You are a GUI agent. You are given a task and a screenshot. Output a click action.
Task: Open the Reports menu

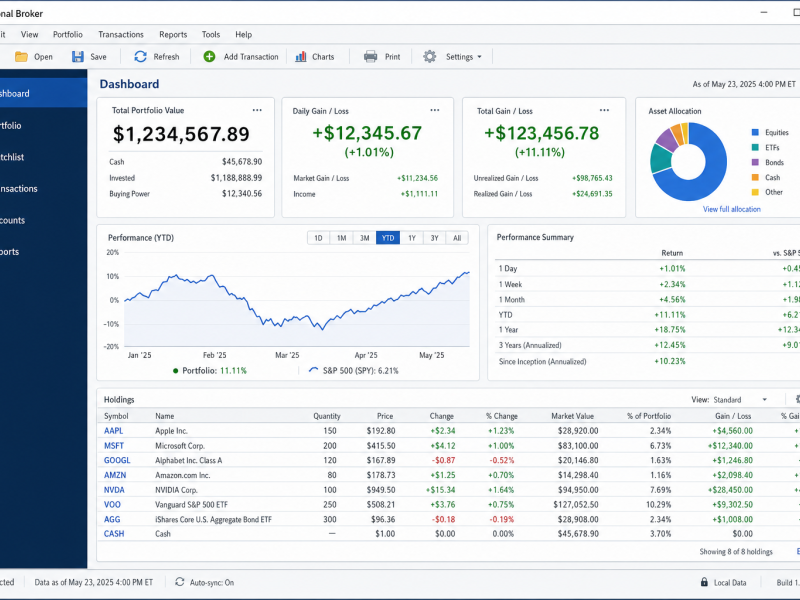(173, 35)
